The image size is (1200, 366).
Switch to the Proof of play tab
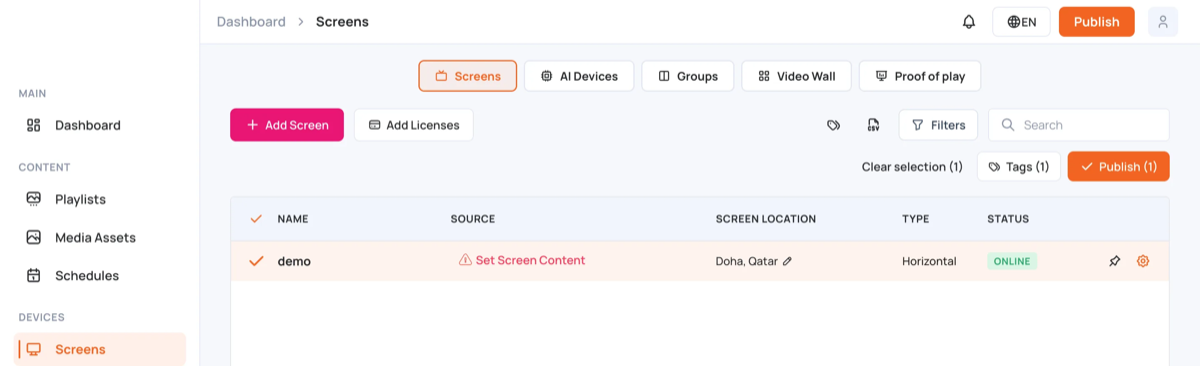click(920, 76)
